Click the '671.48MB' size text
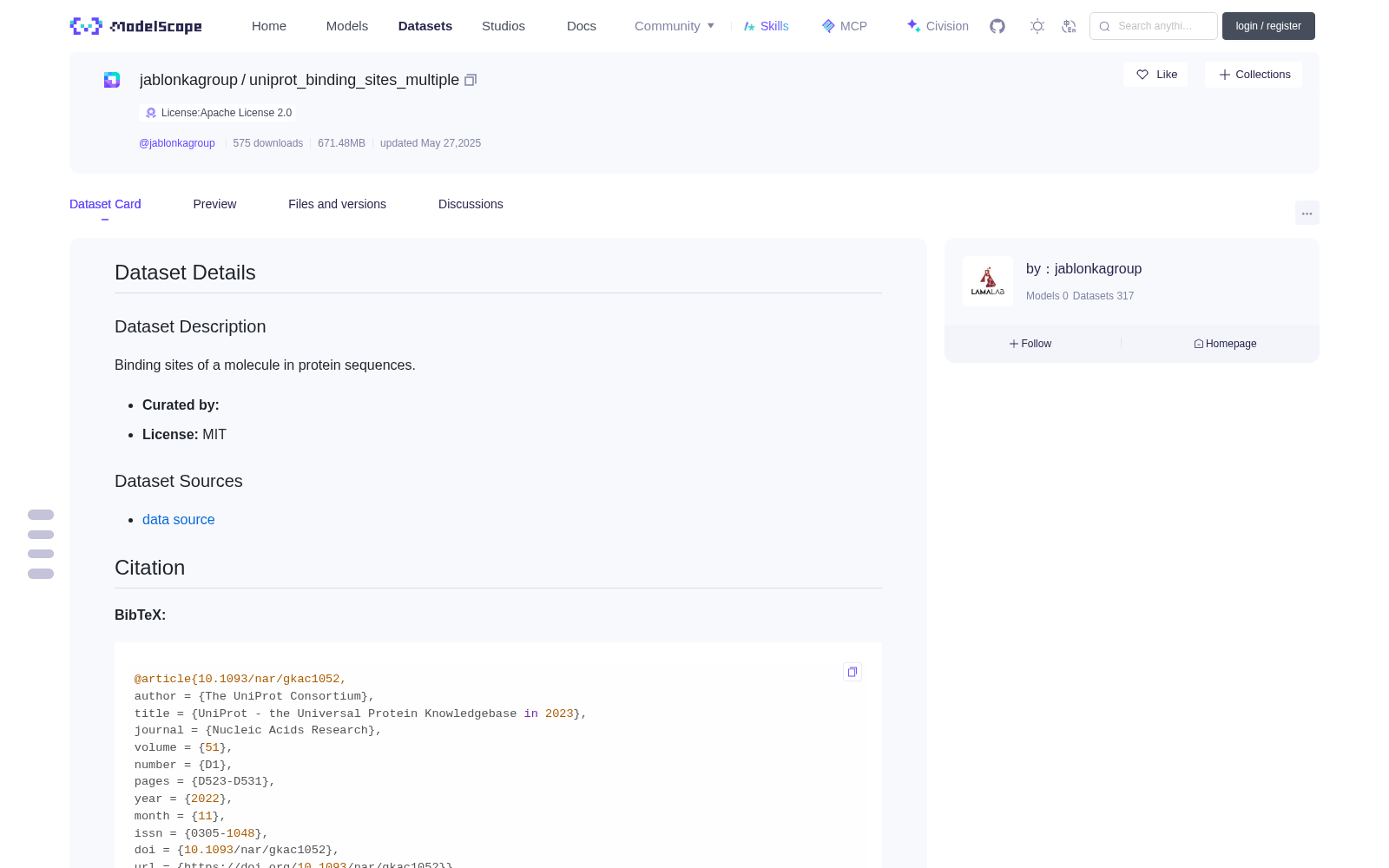 [341, 143]
